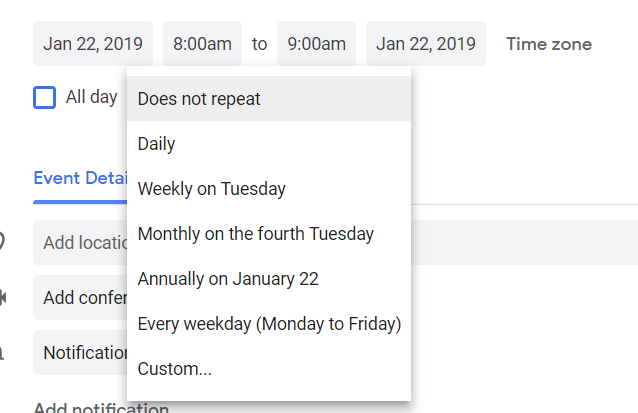The width and height of the screenshot is (638, 413).
Task: Click the video camera conferencing icon
Action: [x=3, y=297]
